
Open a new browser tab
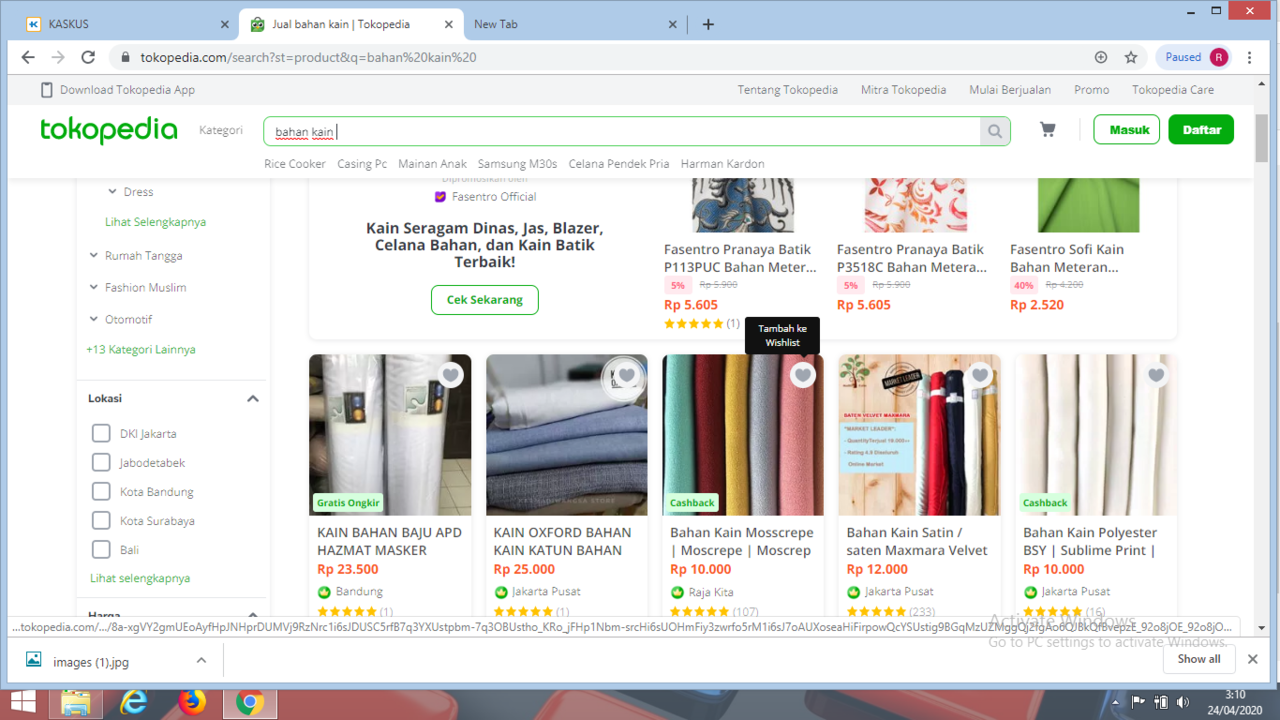[708, 24]
